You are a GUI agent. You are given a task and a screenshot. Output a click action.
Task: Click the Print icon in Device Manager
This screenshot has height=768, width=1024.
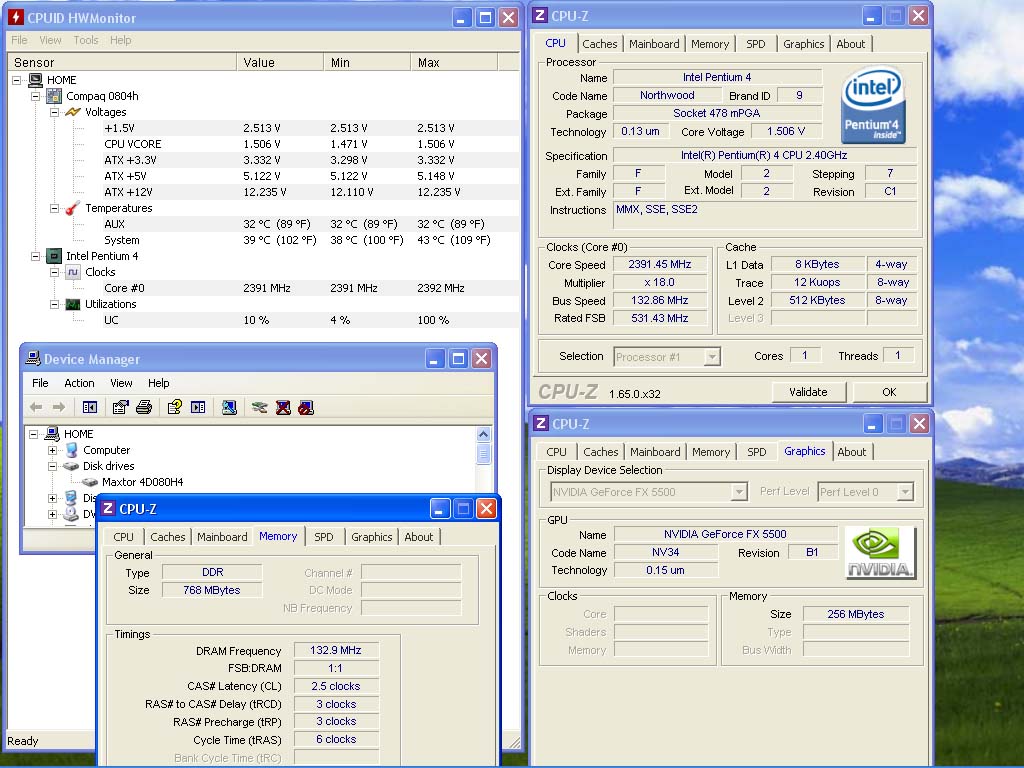(x=144, y=408)
